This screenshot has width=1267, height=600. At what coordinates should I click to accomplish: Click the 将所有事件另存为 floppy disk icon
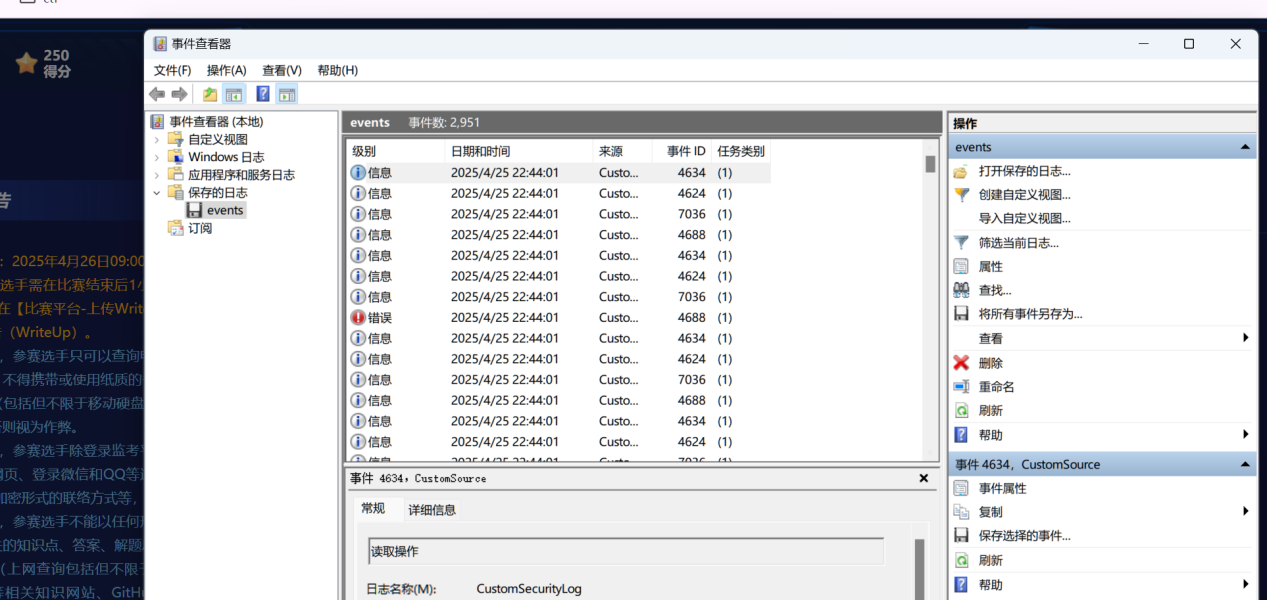click(961, 314)
